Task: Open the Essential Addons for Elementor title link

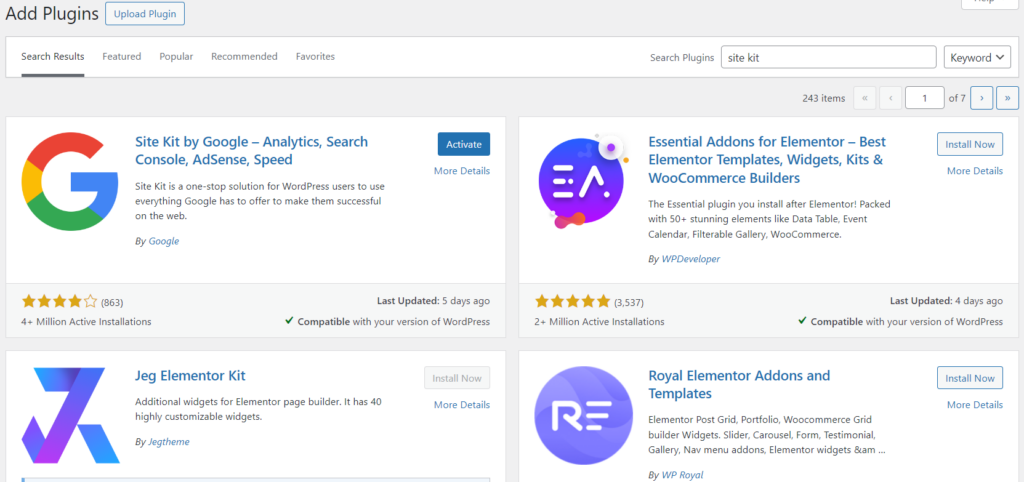Action: pos(767,160)
